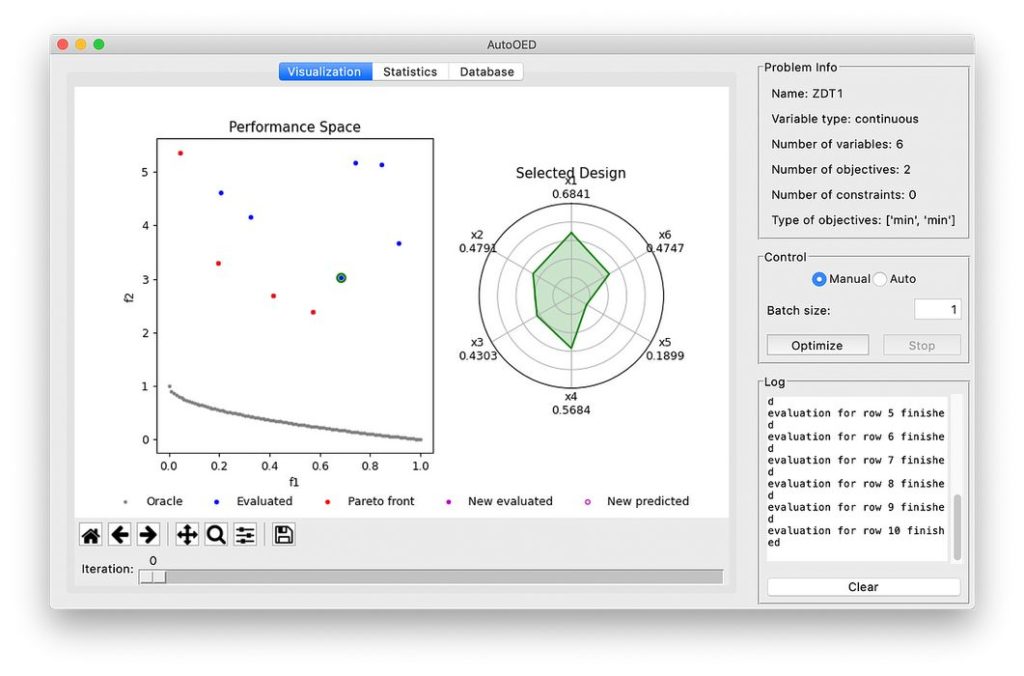
Task: Open the Database tab
Action: [487, 72]
